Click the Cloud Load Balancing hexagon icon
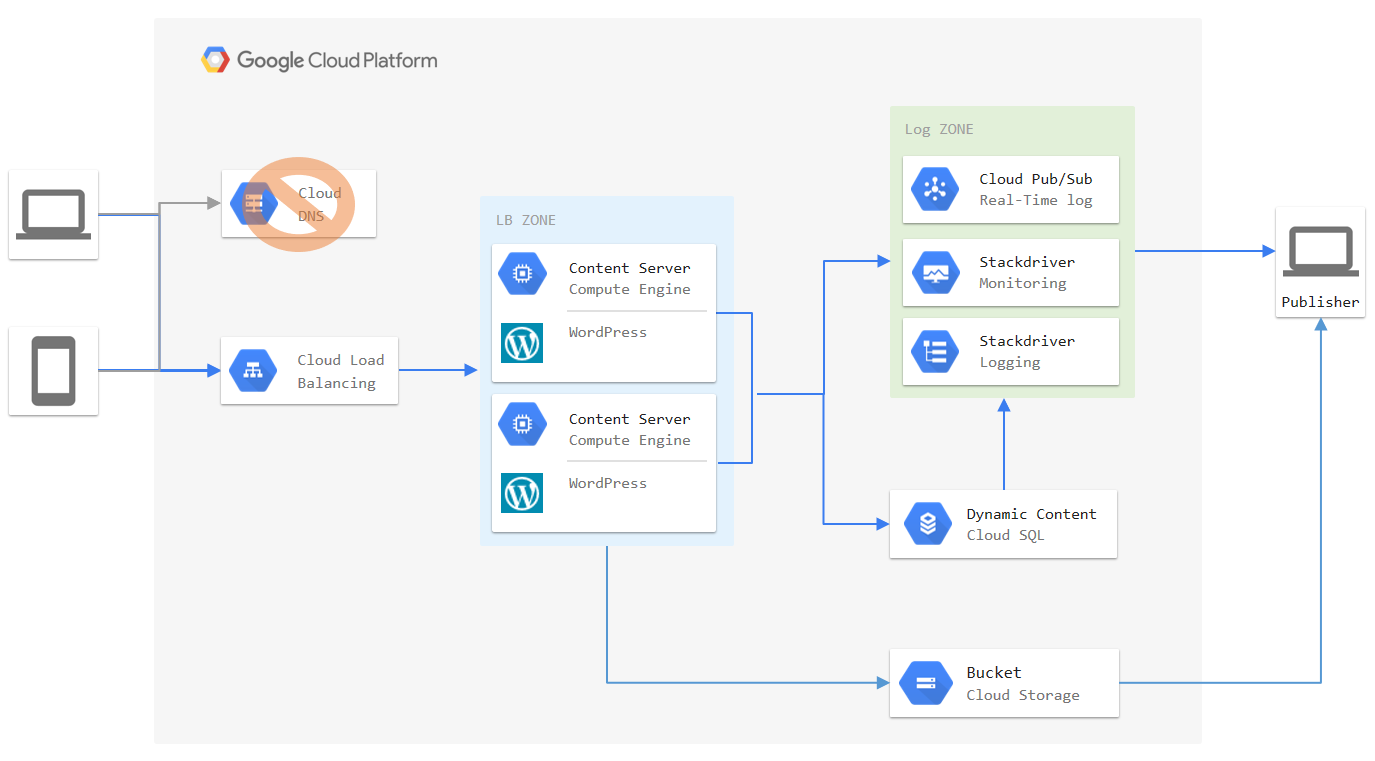Screen dimensions: 1375x761 253,370
